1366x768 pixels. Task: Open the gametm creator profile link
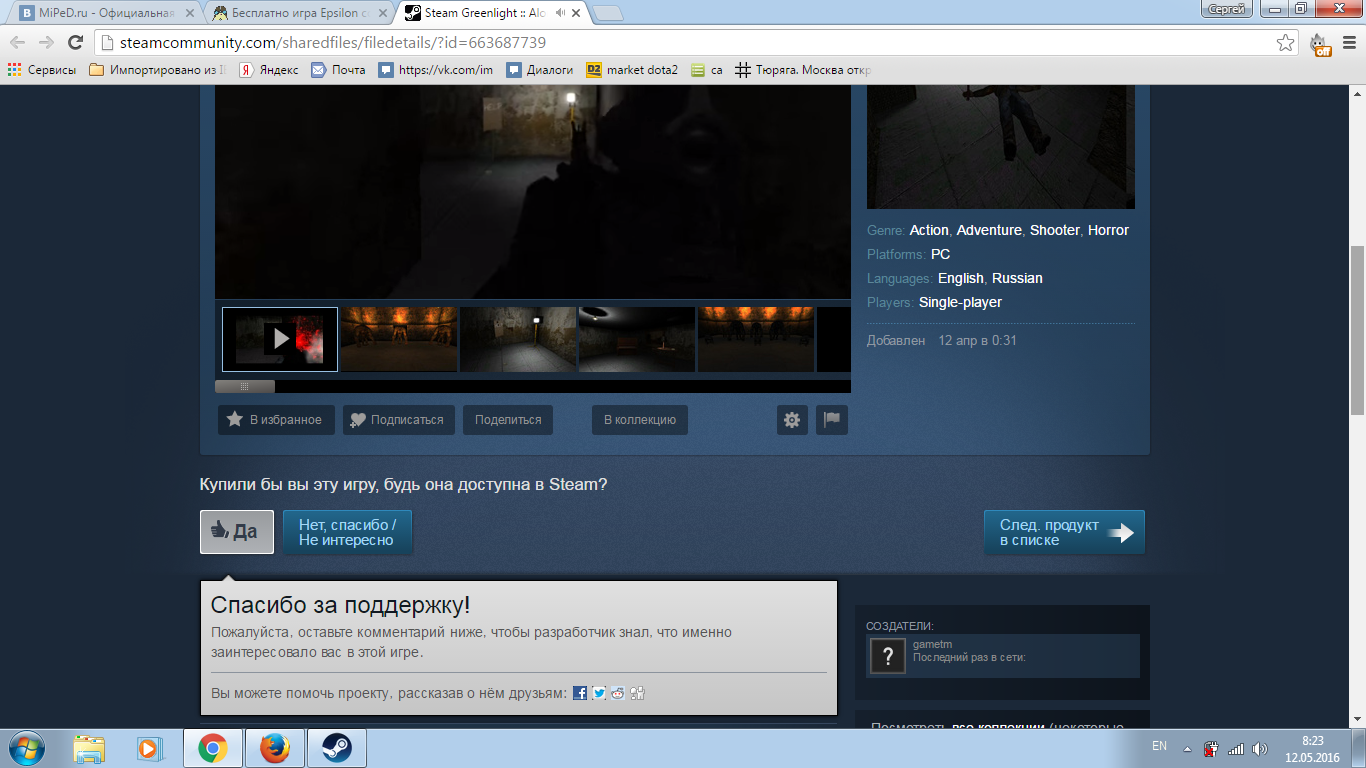[x=932, y=644]
